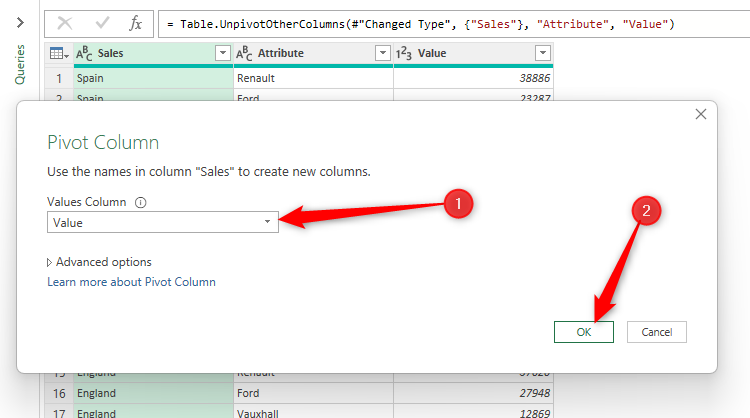This screenshot has height=418, width=750.
Task: Close the Pivot Column dialog
Action: [x=701, y=114]
